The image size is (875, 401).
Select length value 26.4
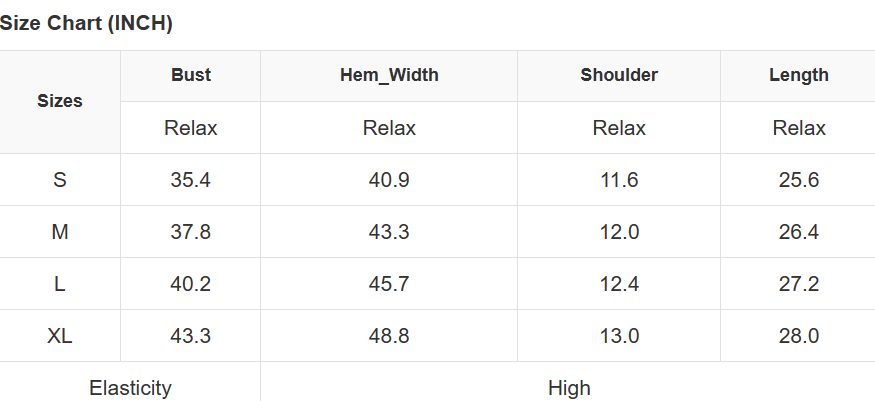(799, 232)
